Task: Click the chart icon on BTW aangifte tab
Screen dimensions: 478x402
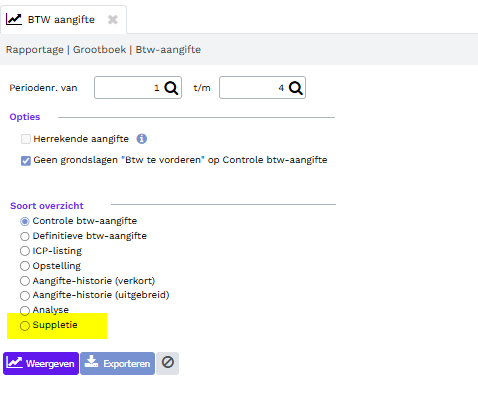Action: pos(14,19)
